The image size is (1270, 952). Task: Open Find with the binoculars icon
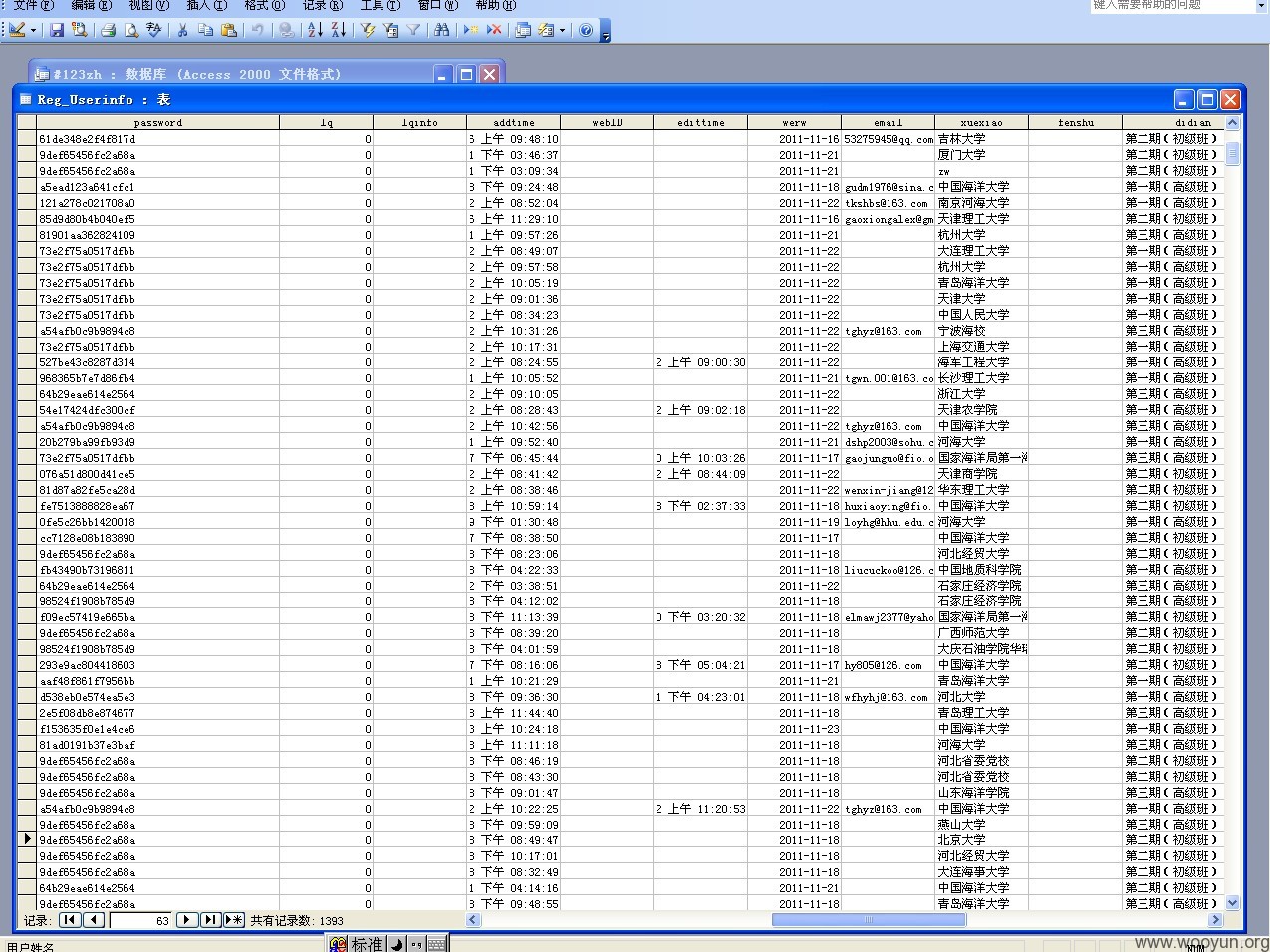[x=442, y=30]
